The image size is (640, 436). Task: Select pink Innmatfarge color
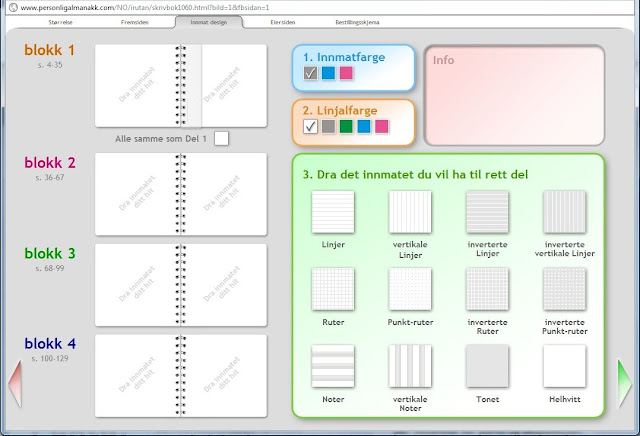pyautogui.click(x=346, y=73)
